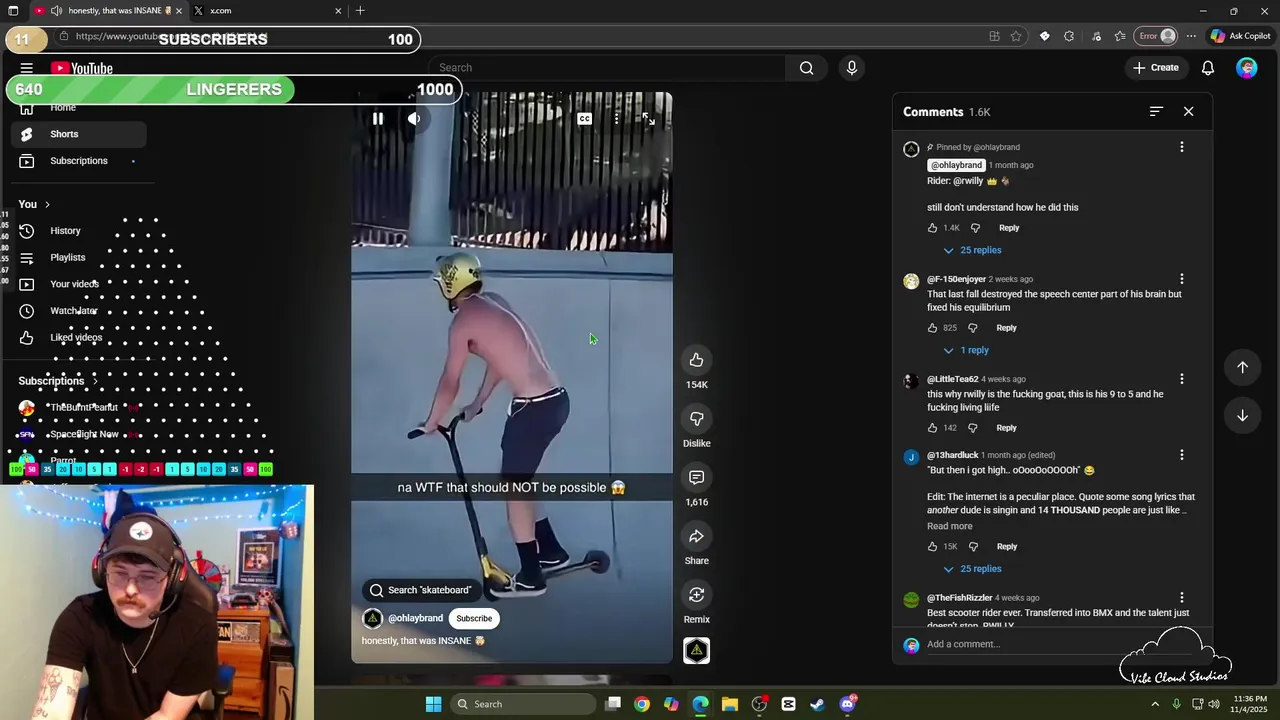Open options menu for pinned comment

click(x=1182, y=147)
